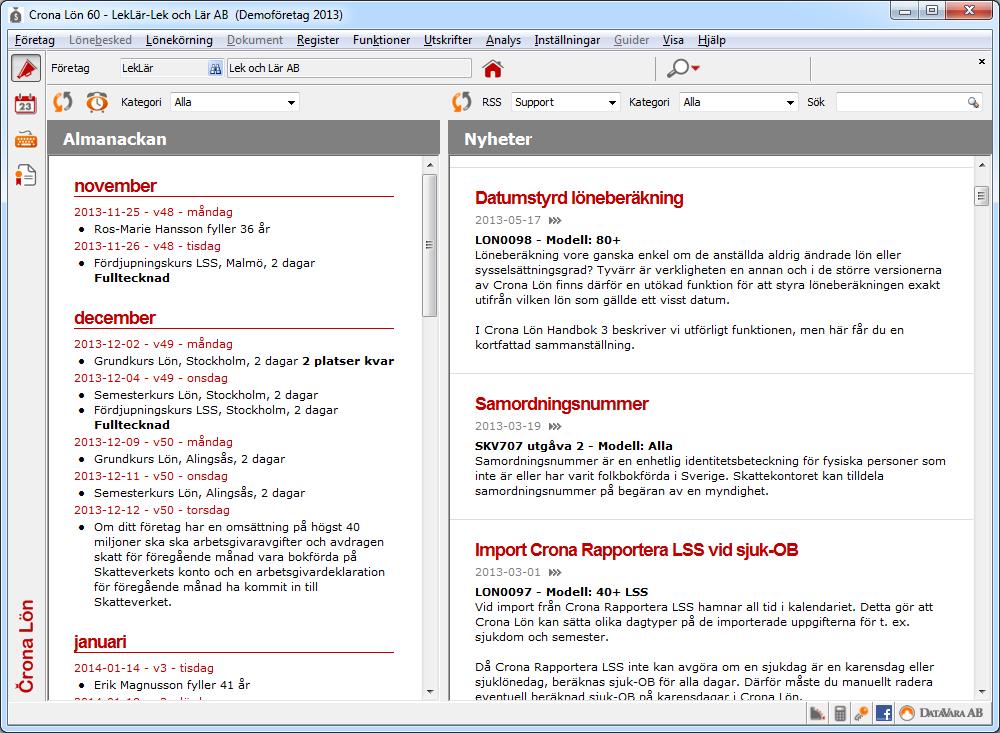Click the Sök search input field
Viewport: 1000px width, 733px height.
[901, 102]
